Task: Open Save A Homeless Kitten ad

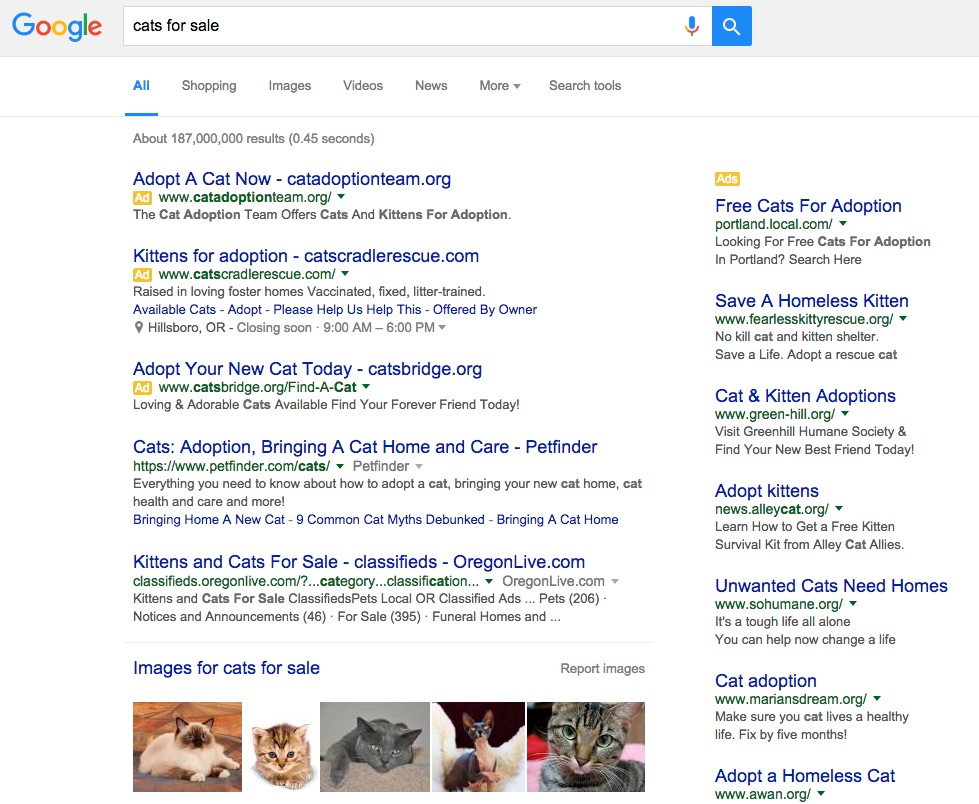Action: pyautogui.click(x=812, y=301)
